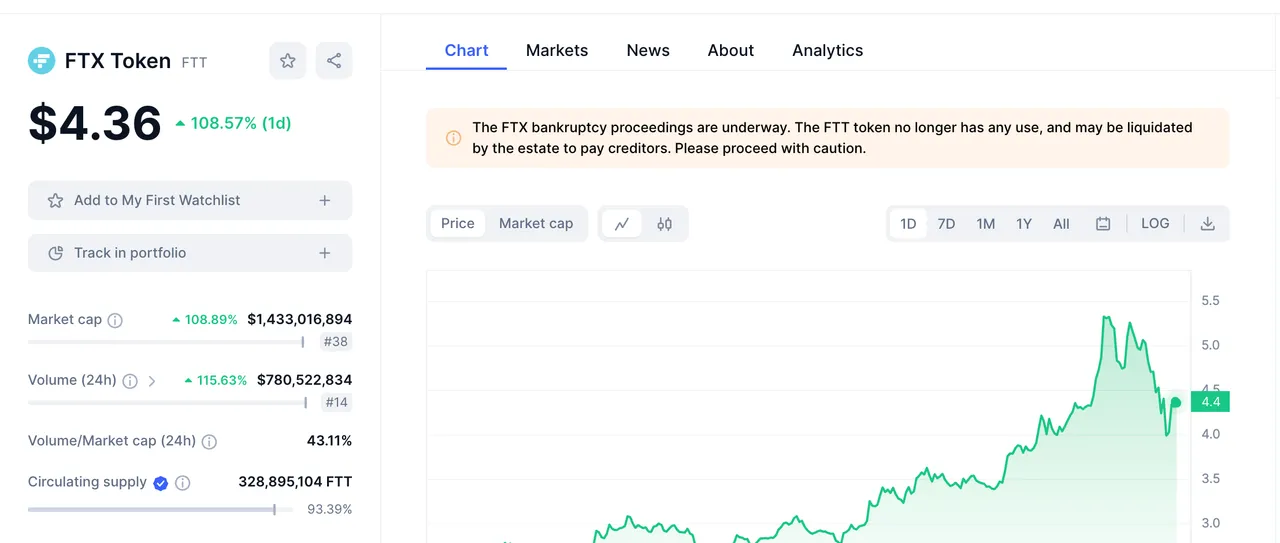The width and height of the screenshot is (1280, 543).
Task: Open the Analytics tab
Action: pos(828,50)
